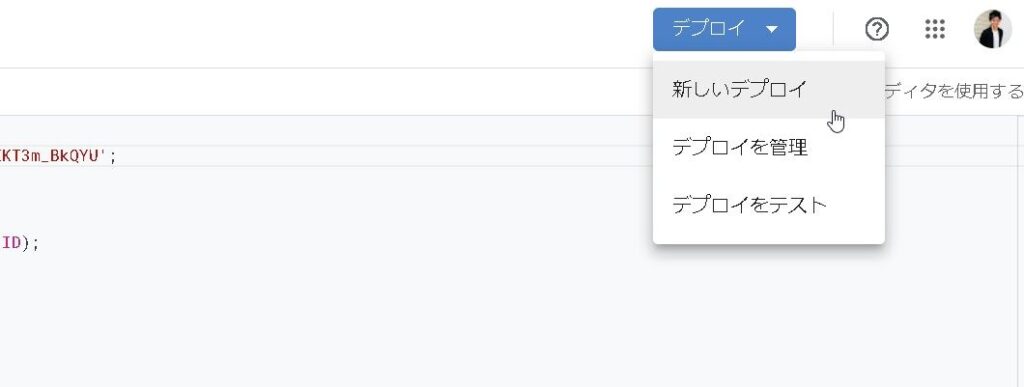Open the Help question mark icon
The image size is (1024, 387).
[877, 29]
